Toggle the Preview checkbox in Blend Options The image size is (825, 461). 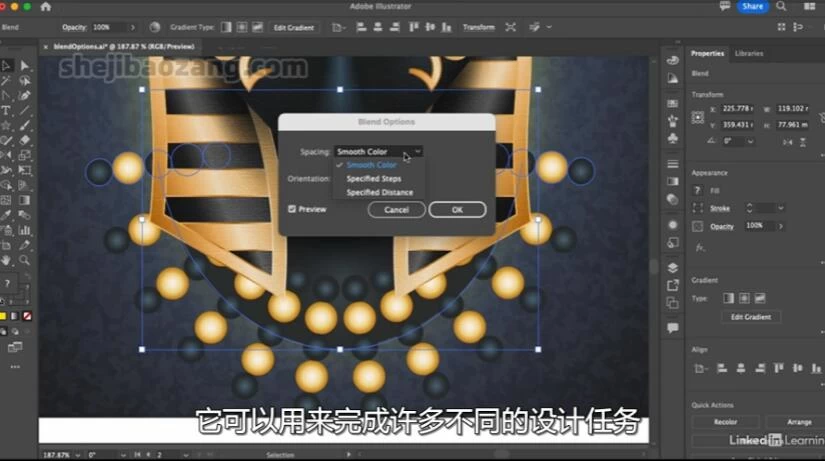coord(292,209)
